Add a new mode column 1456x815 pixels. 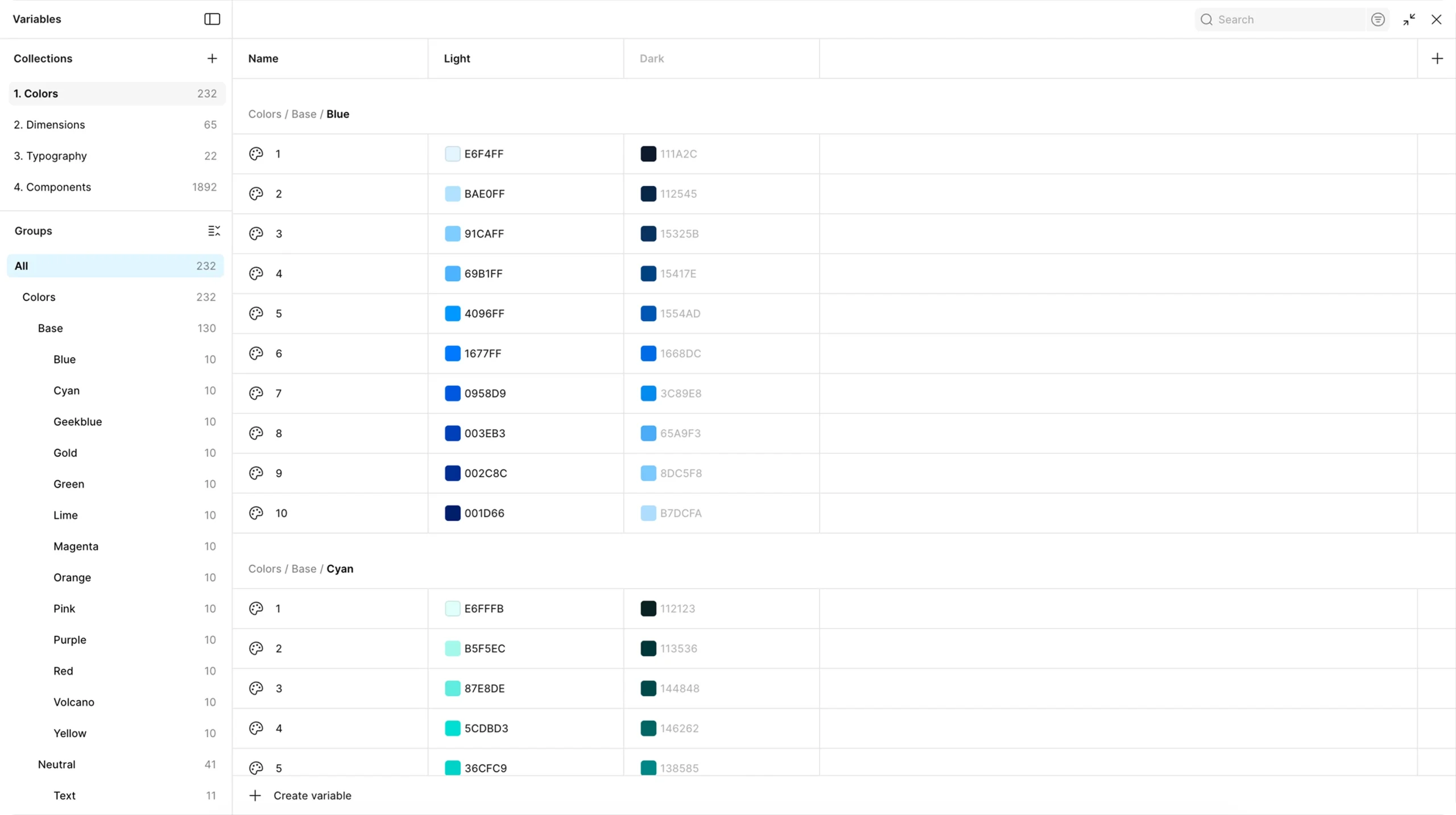[1437, 59]
